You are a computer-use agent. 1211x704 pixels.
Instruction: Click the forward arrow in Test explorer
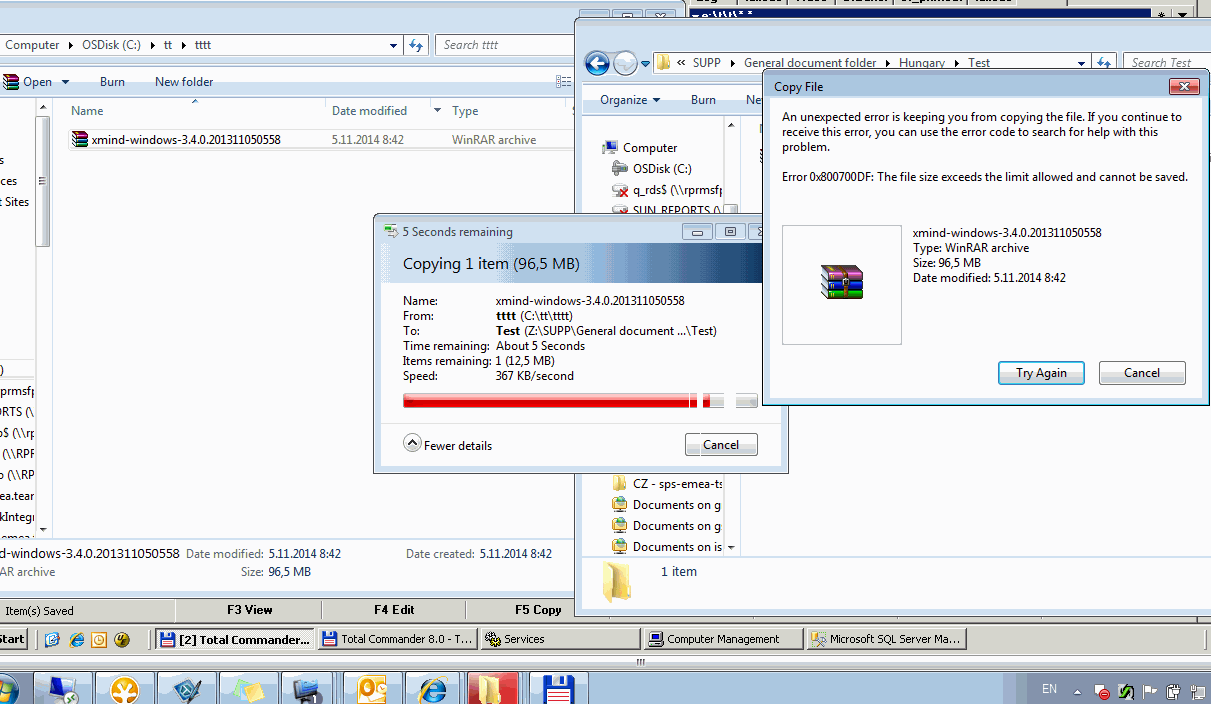tap(625, 63)
